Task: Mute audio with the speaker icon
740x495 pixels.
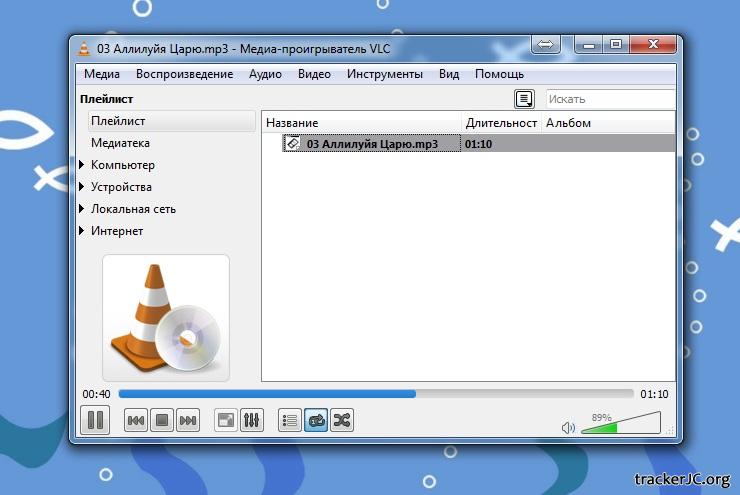Action: 568,428
